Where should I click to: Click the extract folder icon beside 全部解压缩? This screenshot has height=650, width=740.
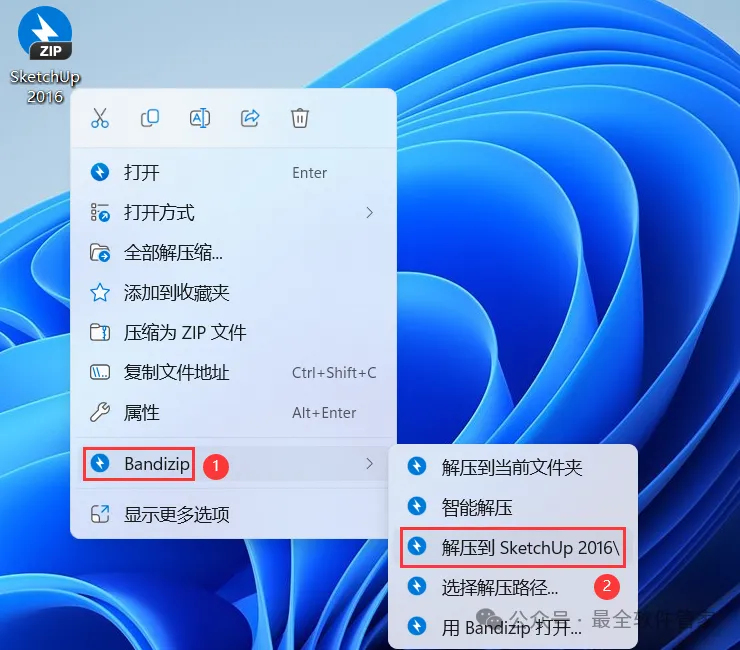pyautogui.click(x=100, y=253)
